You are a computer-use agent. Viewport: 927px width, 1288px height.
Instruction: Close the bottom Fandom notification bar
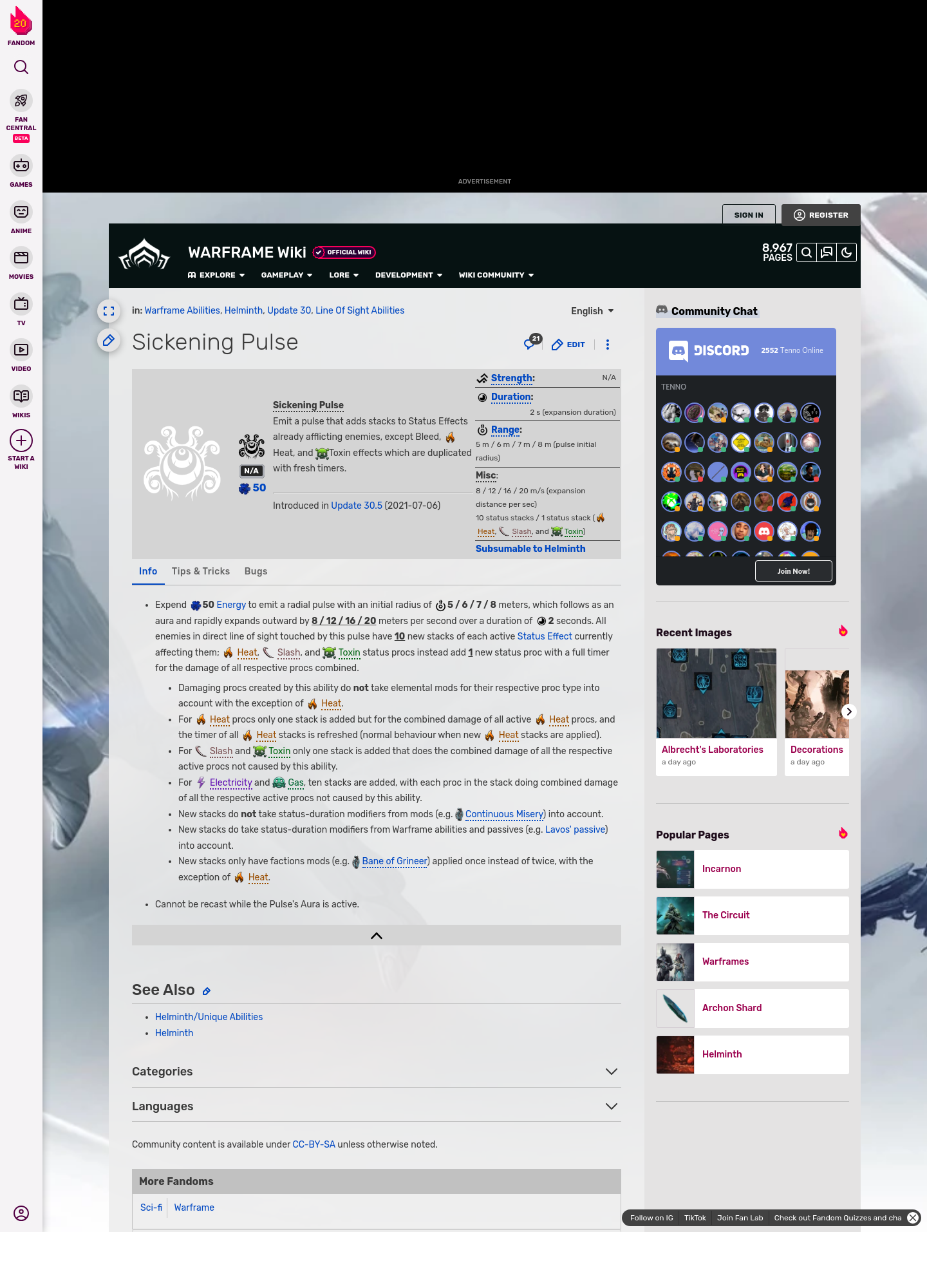click(x=913, y=1218)
